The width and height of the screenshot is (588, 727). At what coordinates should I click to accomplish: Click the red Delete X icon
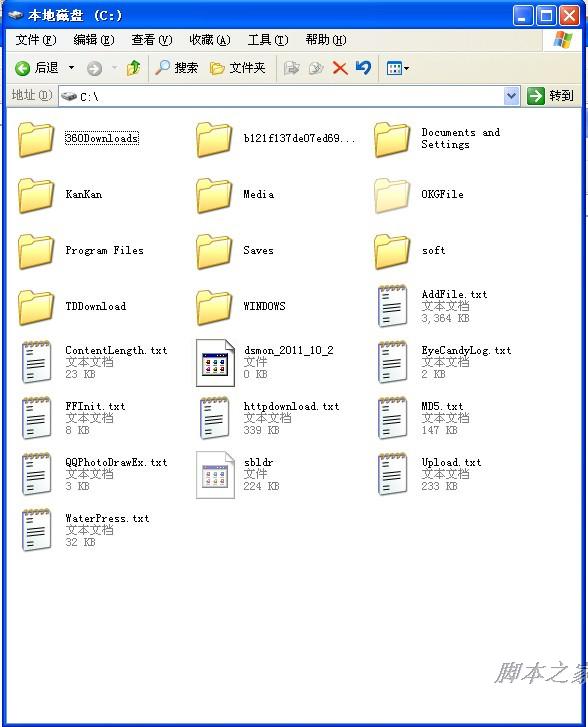(x=340, y=68)
